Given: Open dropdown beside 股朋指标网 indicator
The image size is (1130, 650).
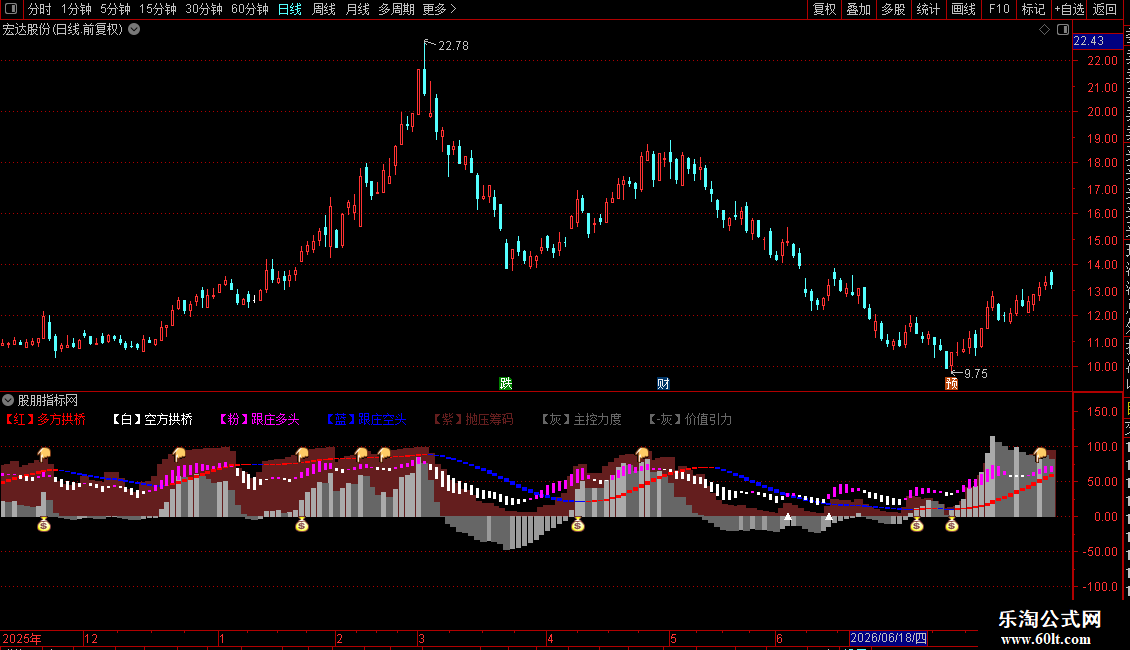Looking at the screenshot, I should click(x=8, y=400).
